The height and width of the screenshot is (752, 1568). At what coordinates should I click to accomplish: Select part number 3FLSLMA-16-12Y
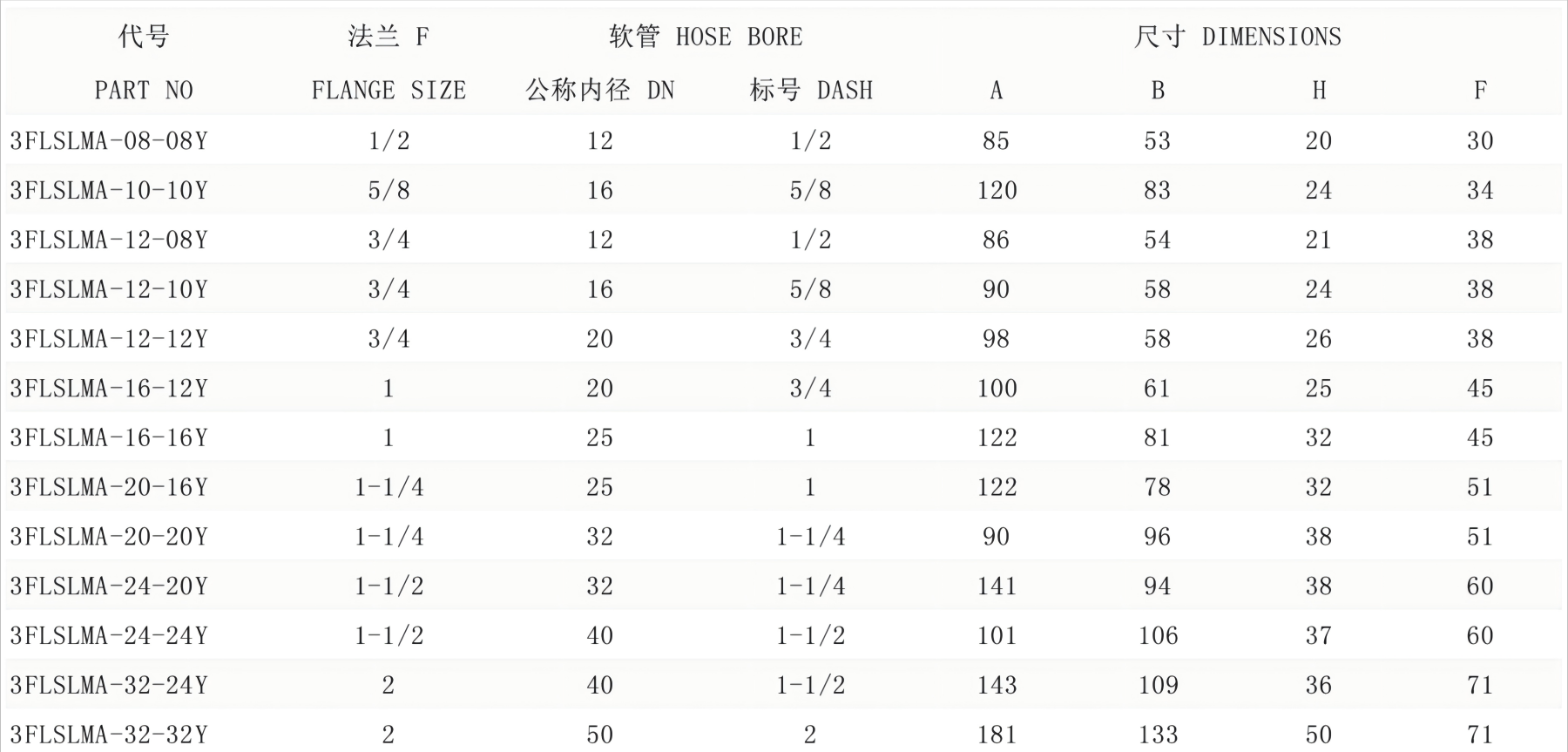(x=109, y=389)
